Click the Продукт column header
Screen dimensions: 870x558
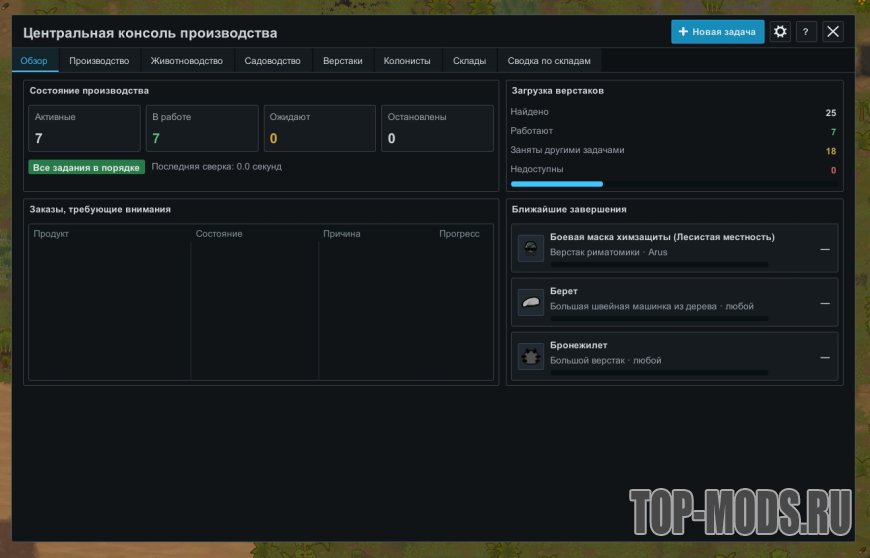[x=51, y=234]
